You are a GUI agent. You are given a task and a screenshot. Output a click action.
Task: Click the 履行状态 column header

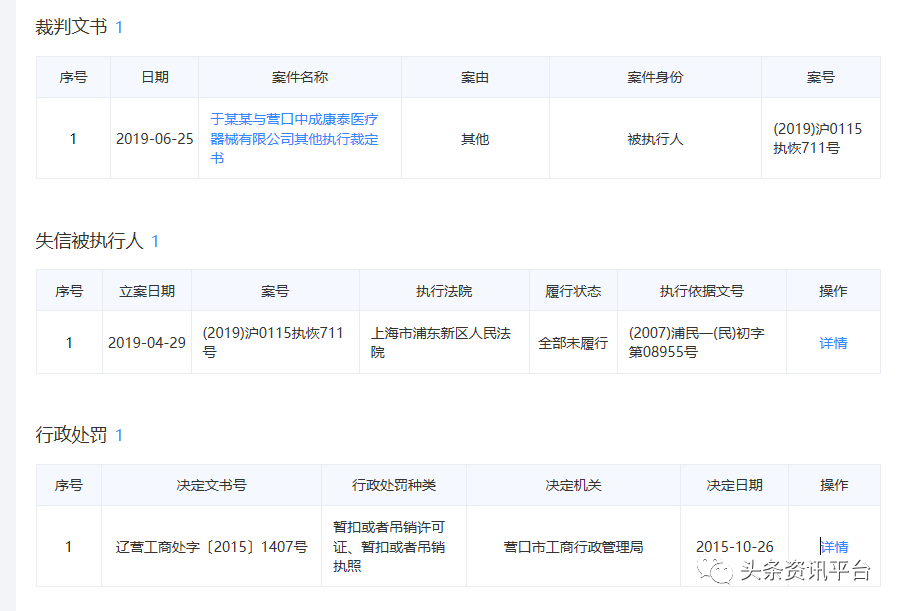click(x=573, y=291)
